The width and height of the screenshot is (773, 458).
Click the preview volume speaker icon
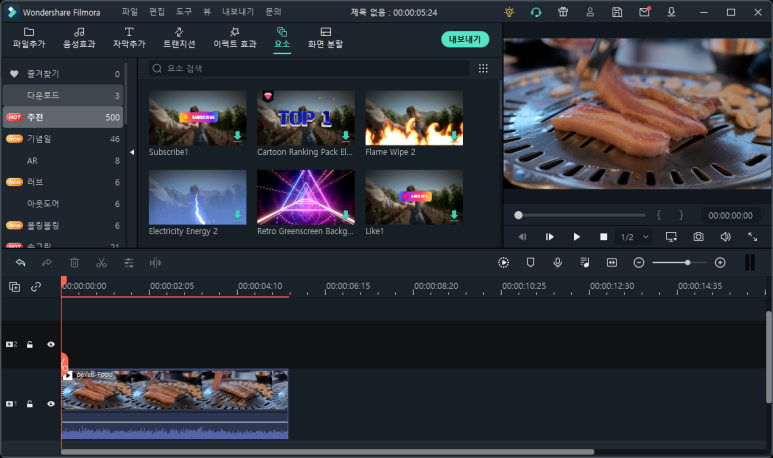(x=725, y=237)
